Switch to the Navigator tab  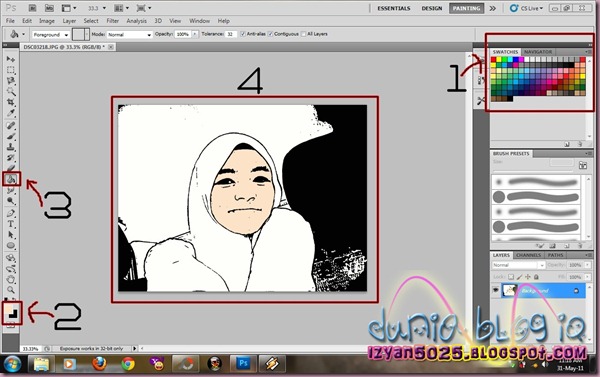point(538,52)
